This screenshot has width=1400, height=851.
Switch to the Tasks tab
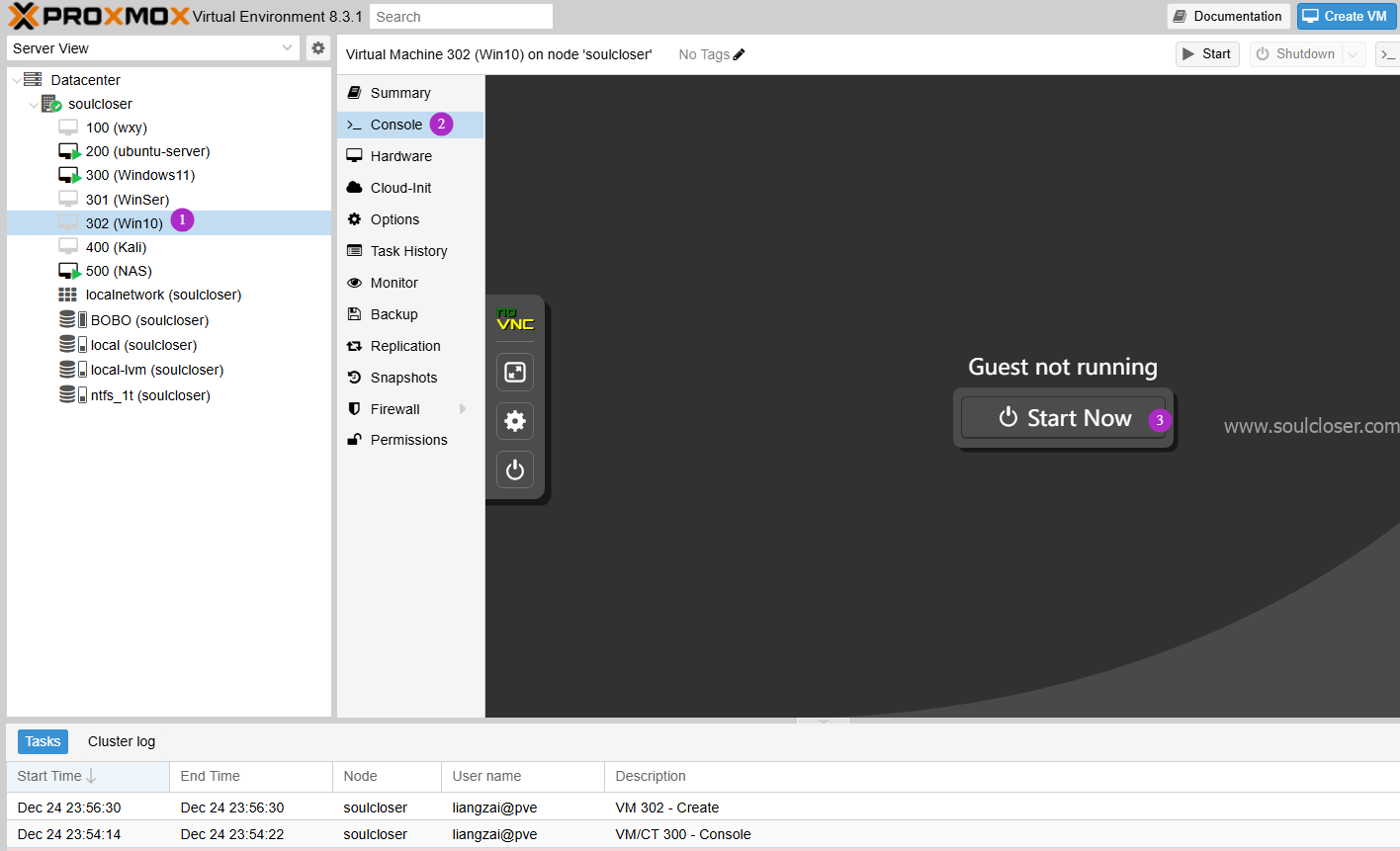pos(43,741)
